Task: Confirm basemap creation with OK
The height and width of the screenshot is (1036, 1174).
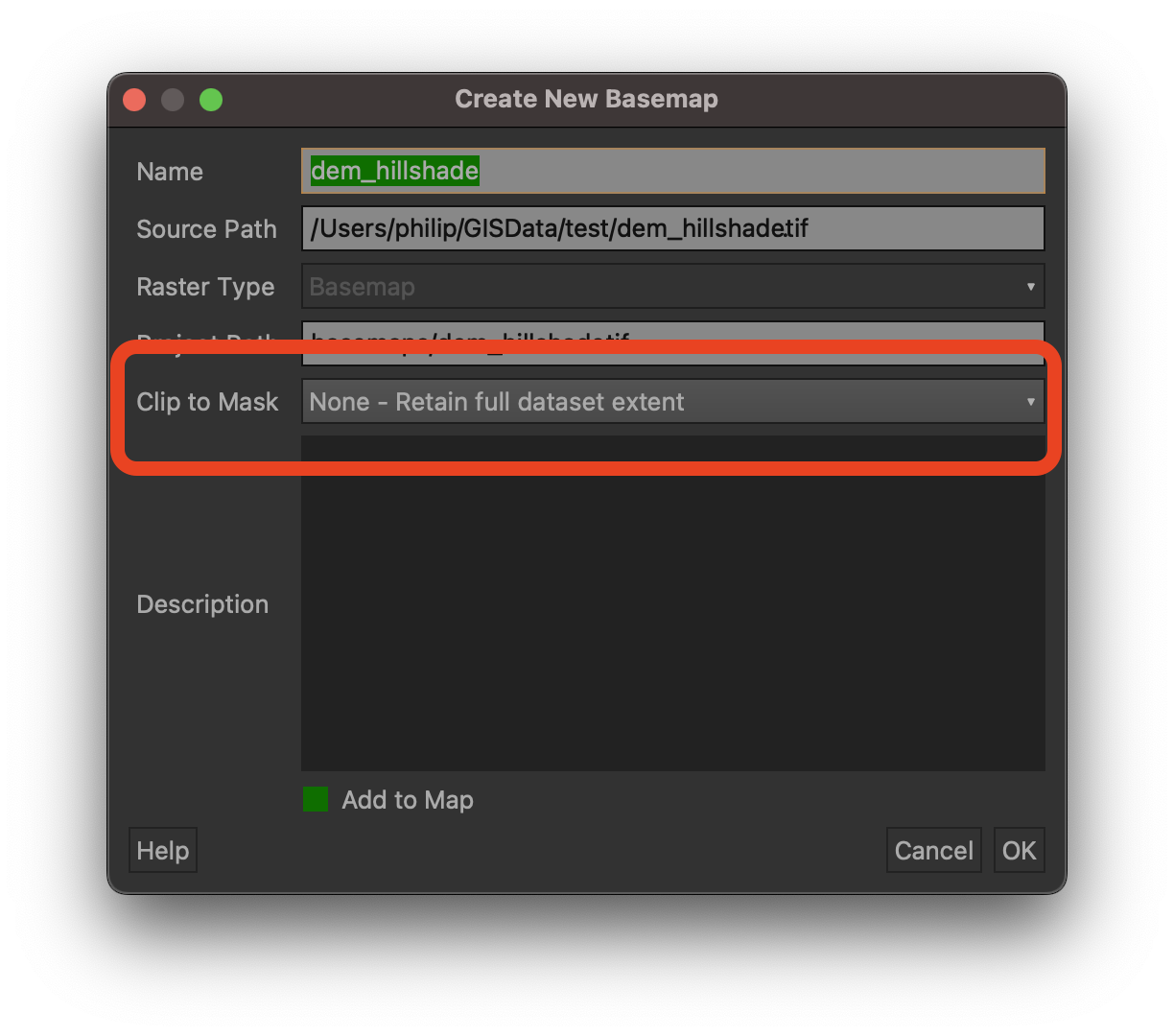Action: click(1019, 849)
